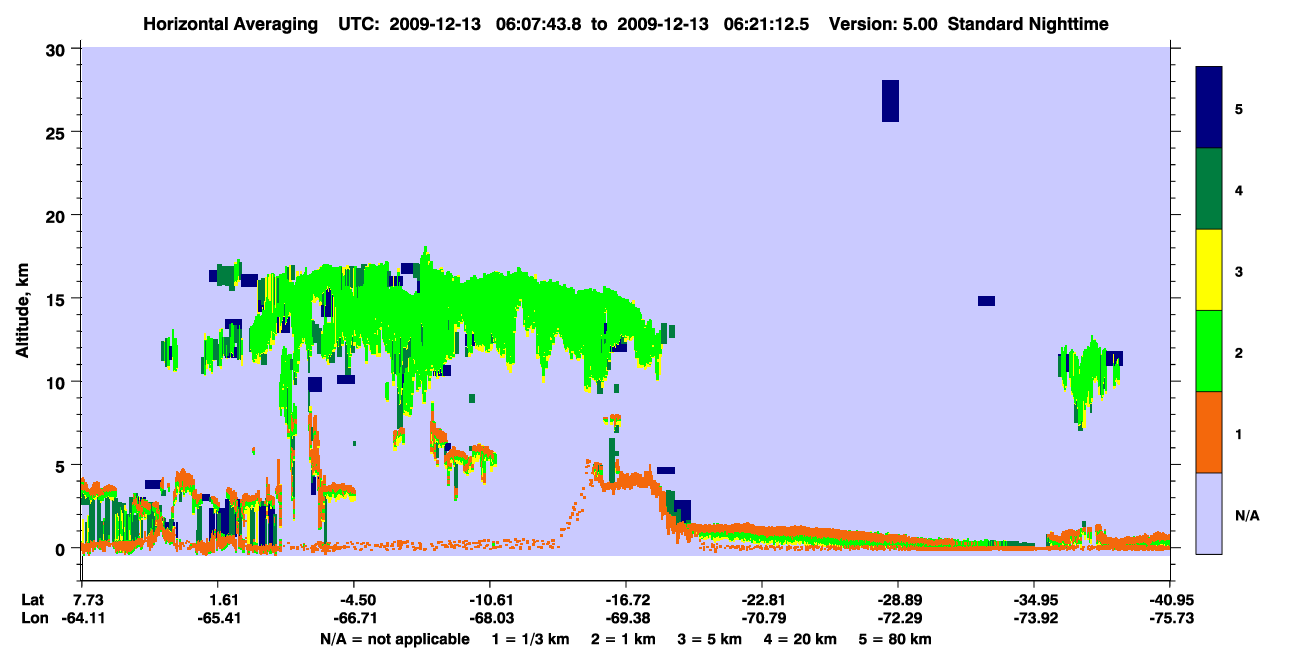This screenshot has height=667, width=1300.
Task: Click longitude value -73.92
Action: point(1033,619)
